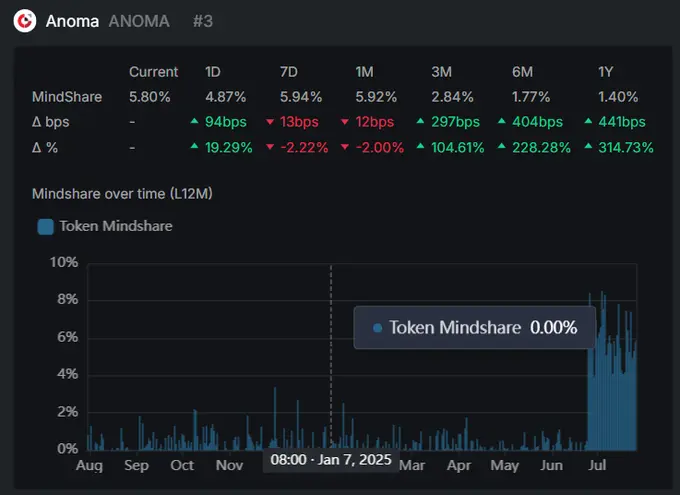The width and height of the screenshot is (680, 495).
Task: Click the Apr label on x-axis
Action: (459, 465)
